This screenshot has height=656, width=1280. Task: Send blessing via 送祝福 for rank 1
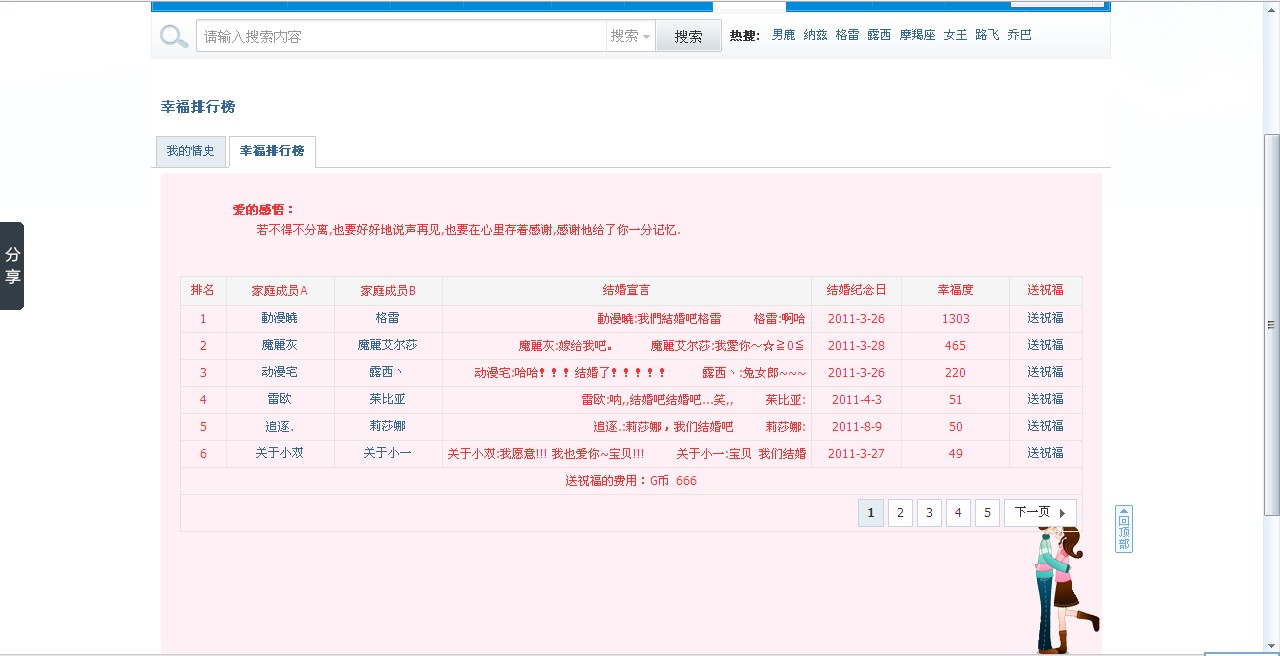(1046, 318)
